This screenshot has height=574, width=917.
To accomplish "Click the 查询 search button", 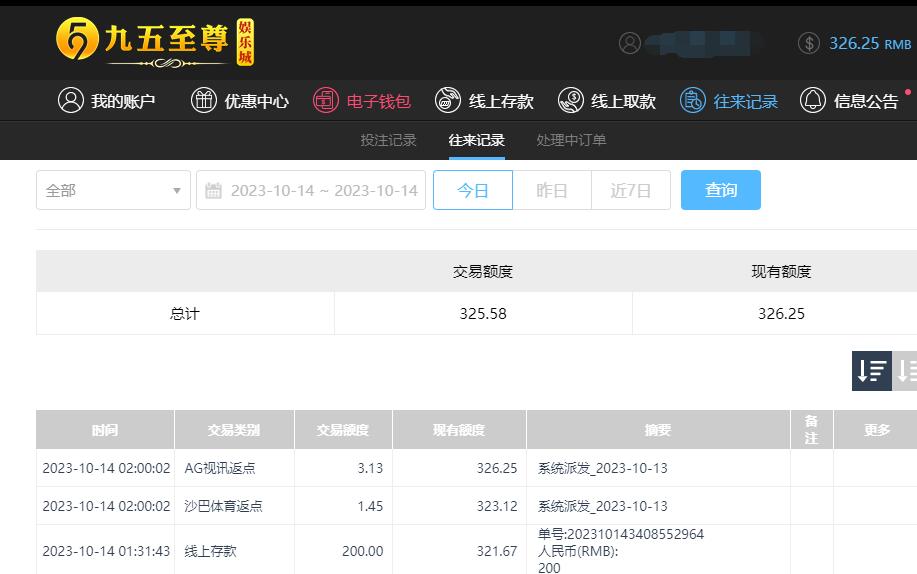I will tap(720, 190).
